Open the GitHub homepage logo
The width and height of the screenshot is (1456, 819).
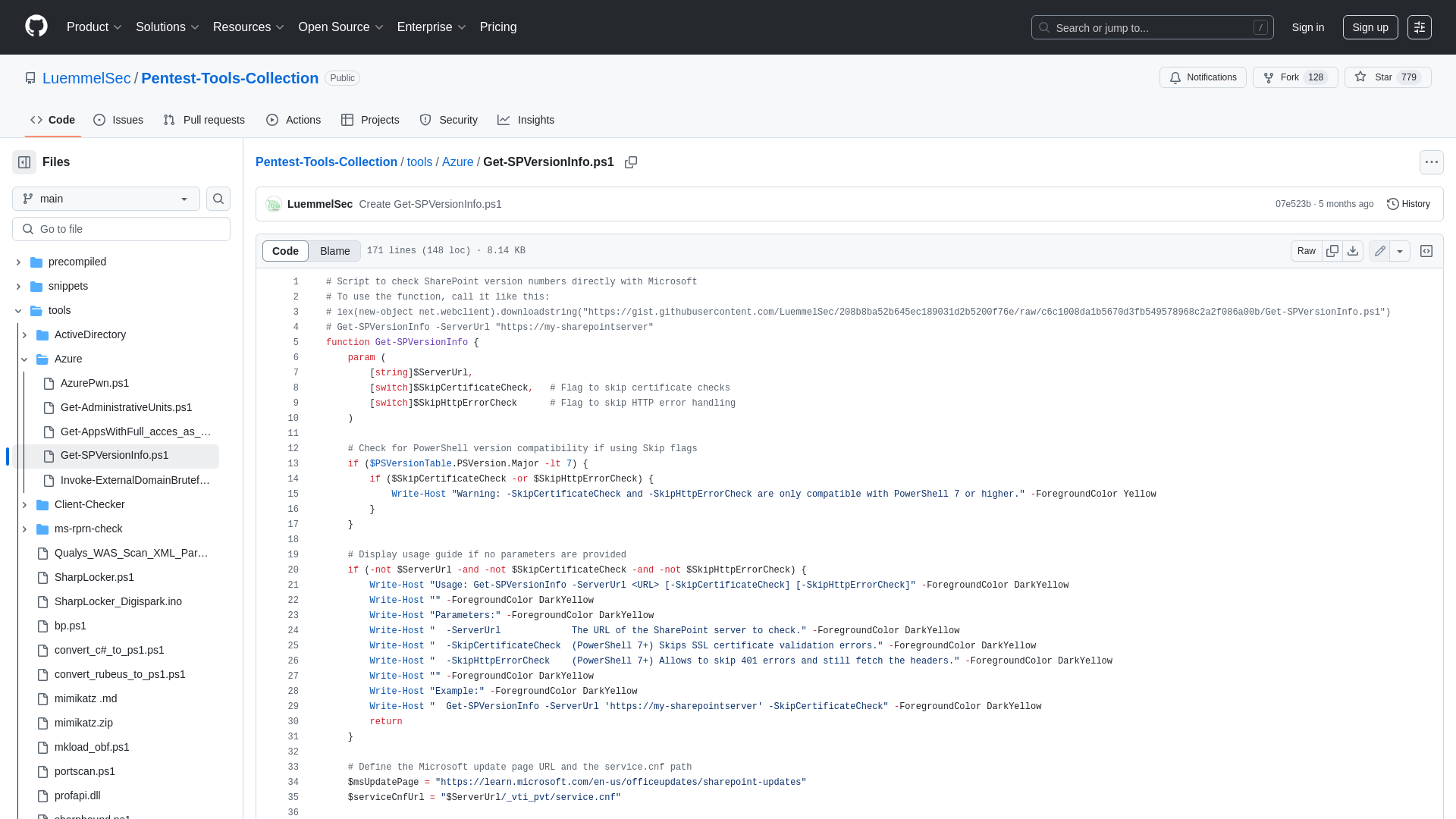(x=36, y=27)
